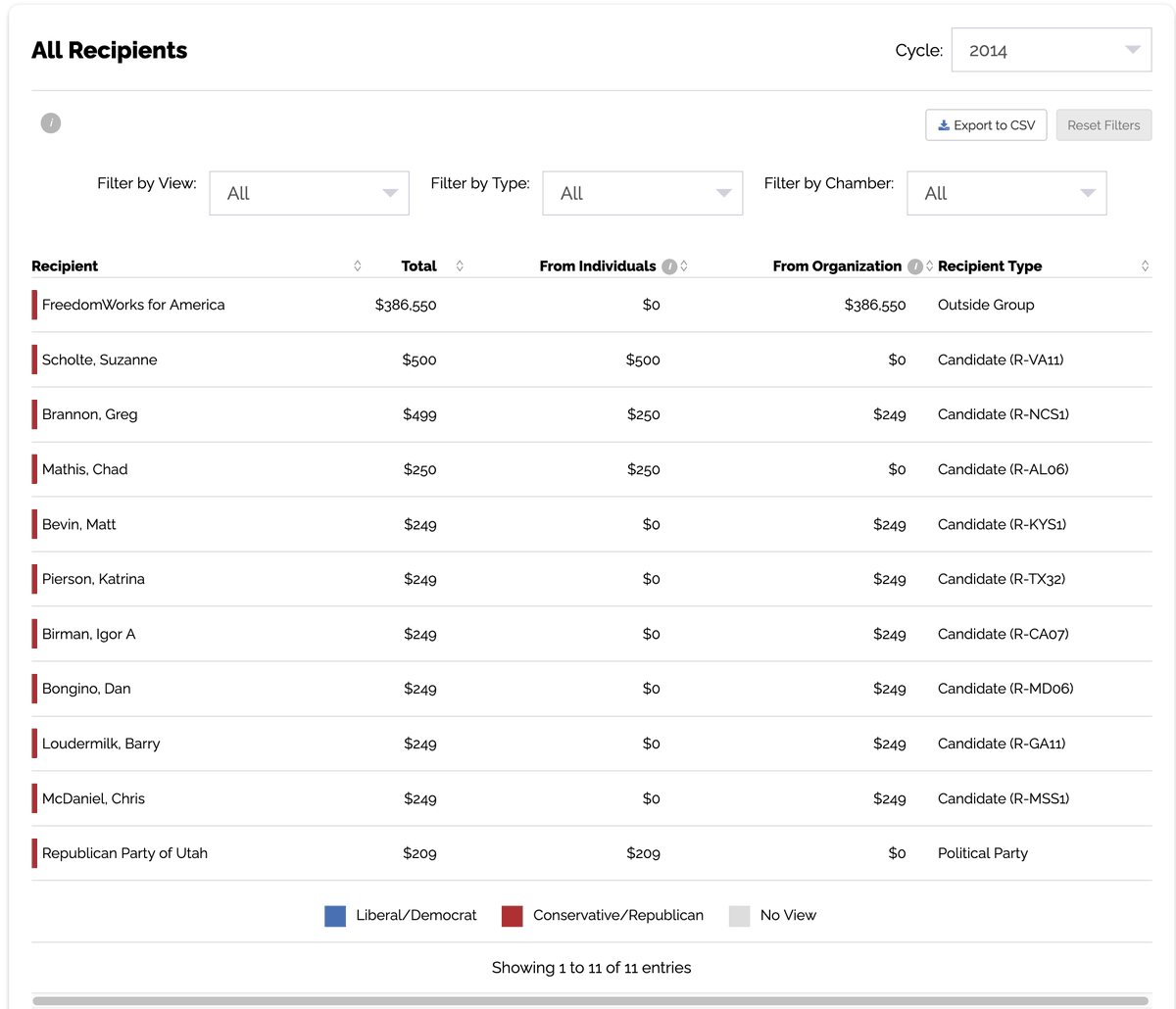The image size is (1176, 1009).
Task: Sort by Recipient Type column arrows
Action: click(1145, 266)
